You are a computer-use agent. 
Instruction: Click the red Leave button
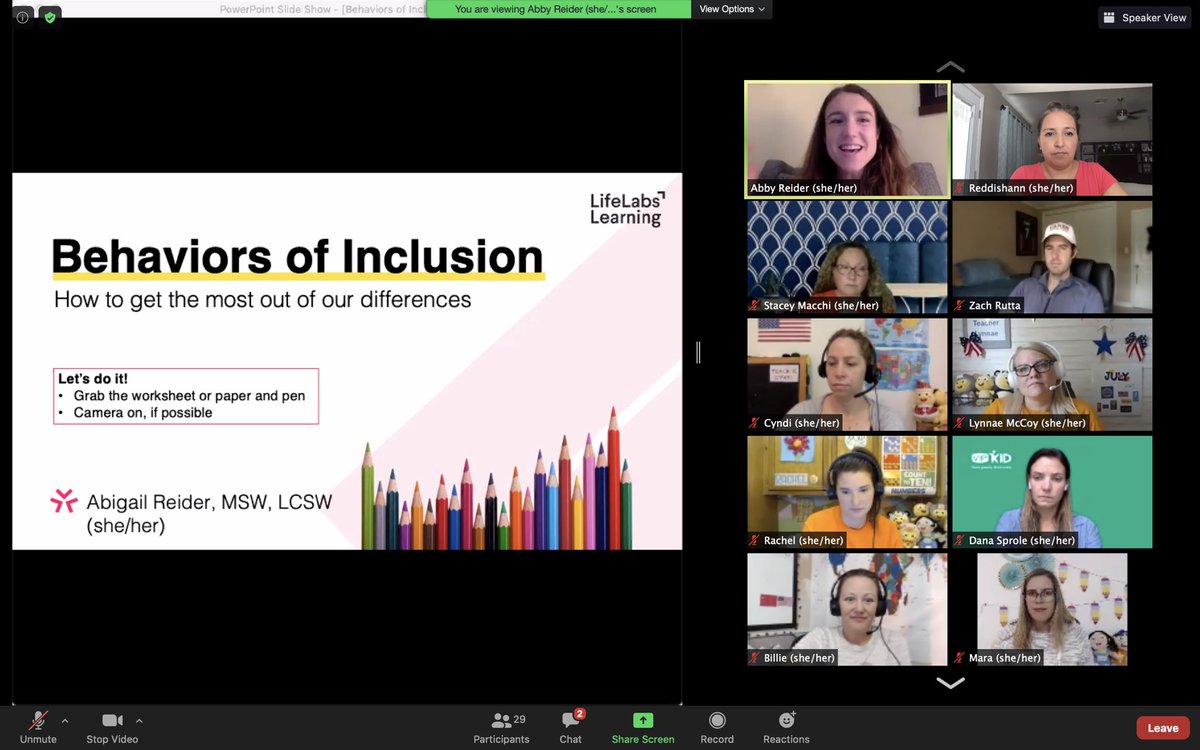click(x=1163, y=728)
